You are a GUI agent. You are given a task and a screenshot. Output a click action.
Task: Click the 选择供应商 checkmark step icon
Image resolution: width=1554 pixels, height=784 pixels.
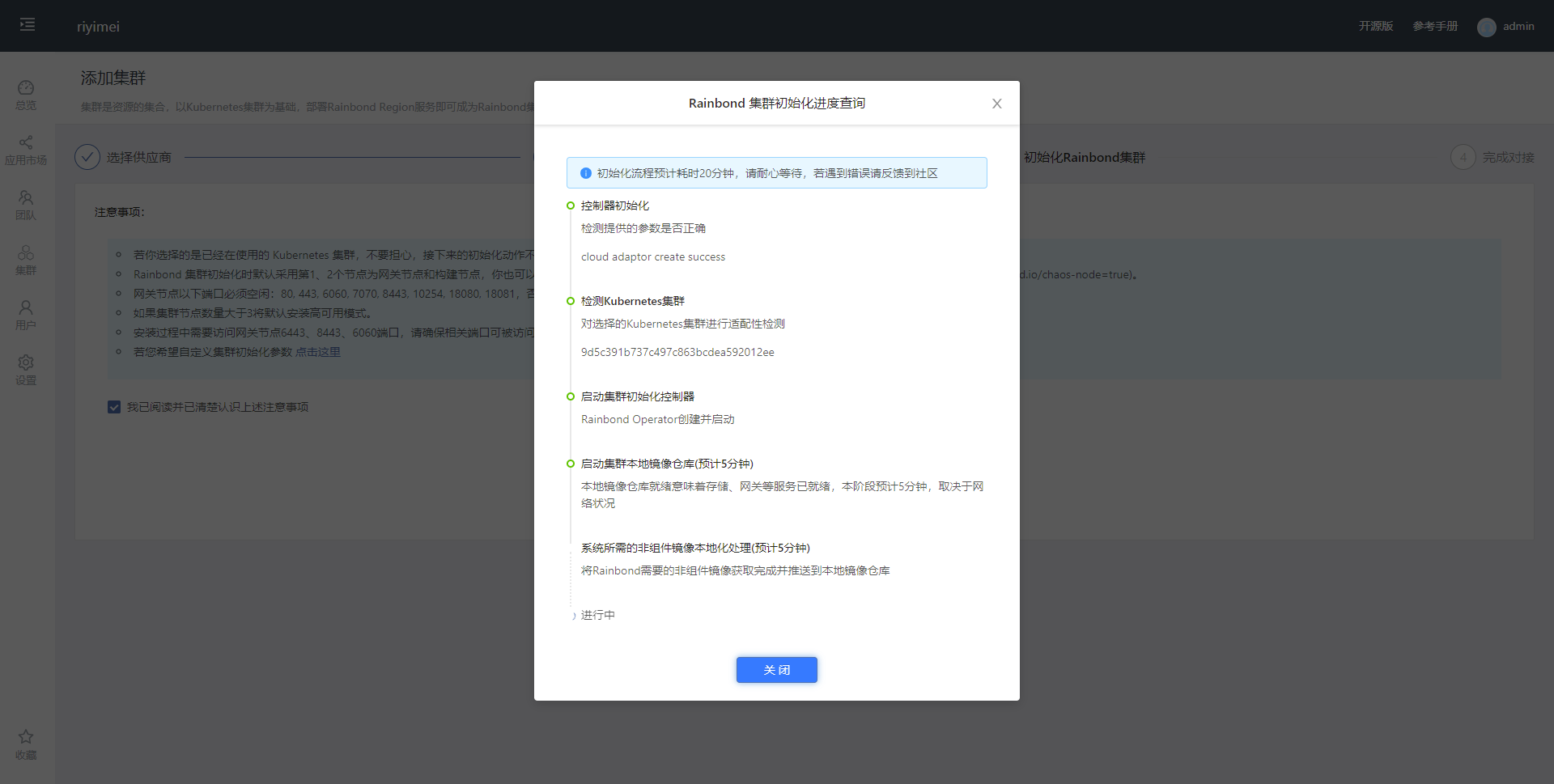87,157
